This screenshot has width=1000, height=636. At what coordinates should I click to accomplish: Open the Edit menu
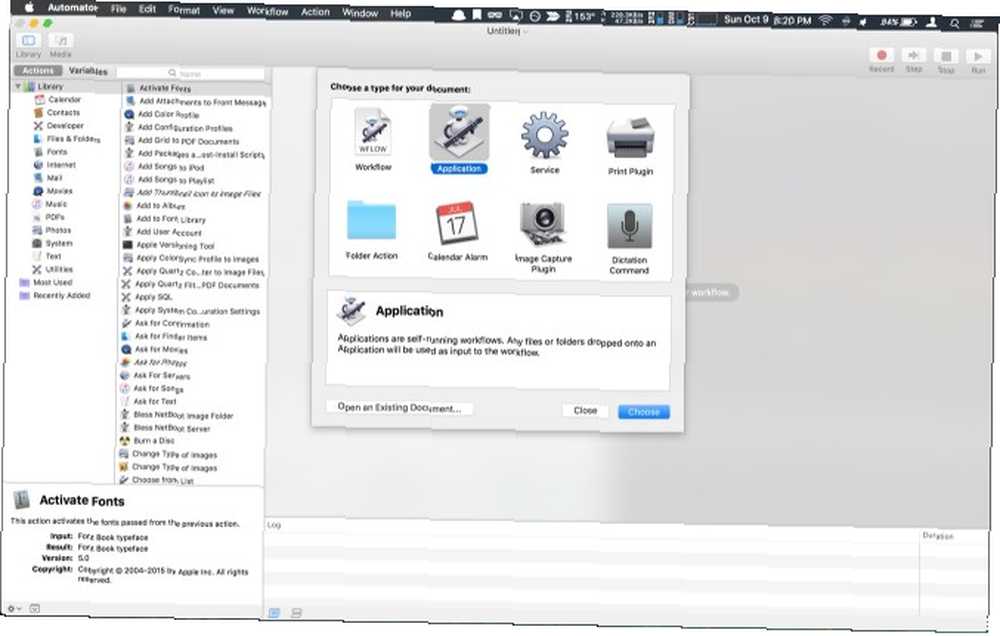click(147, 9)
